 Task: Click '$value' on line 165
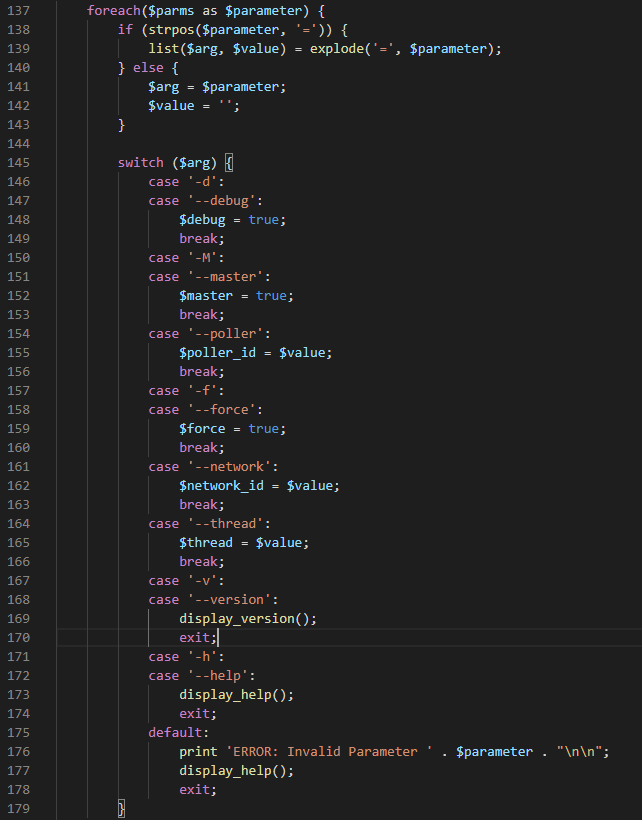(279, 543)
